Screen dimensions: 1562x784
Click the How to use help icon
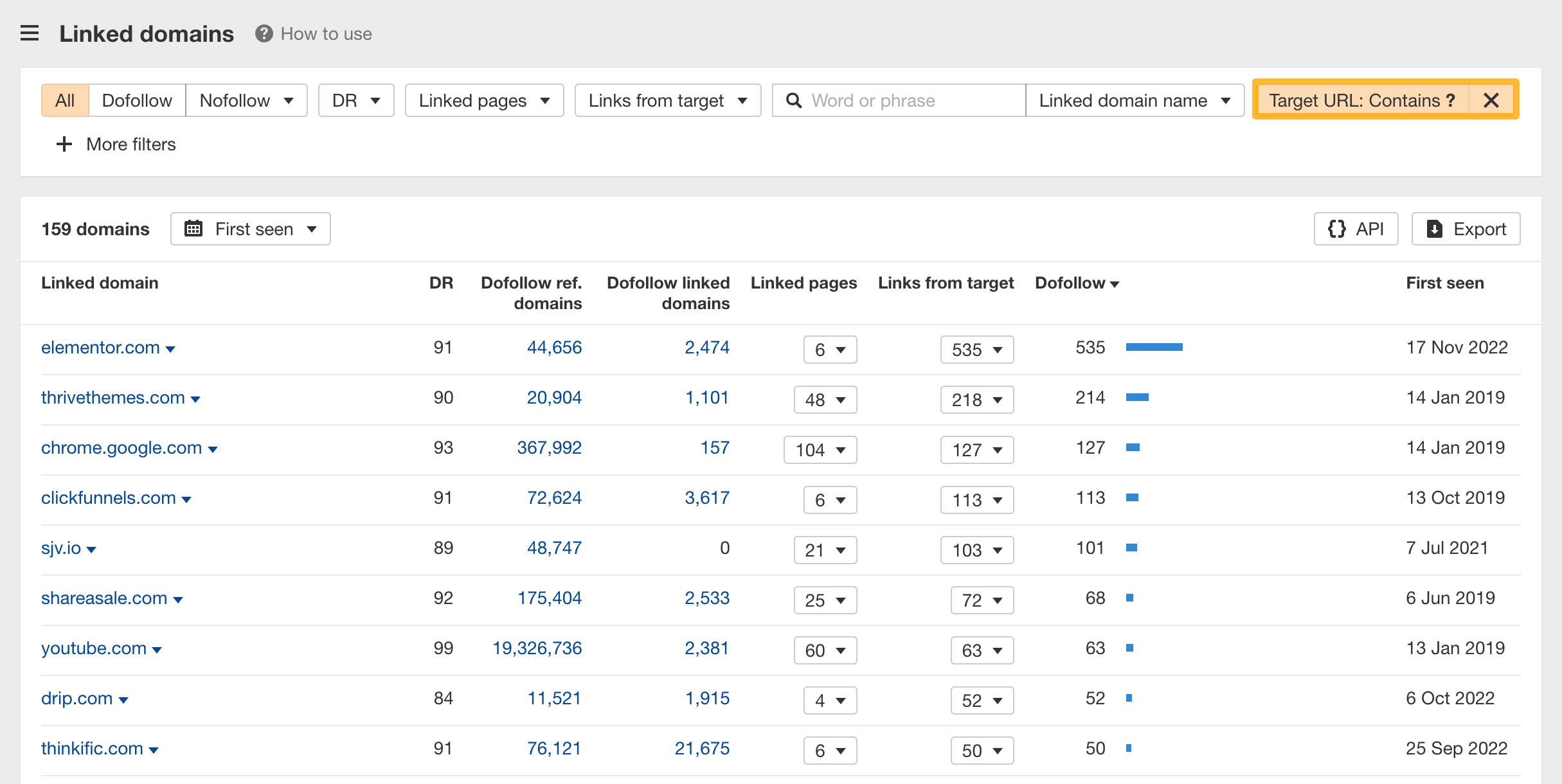[x=264, y=33]
